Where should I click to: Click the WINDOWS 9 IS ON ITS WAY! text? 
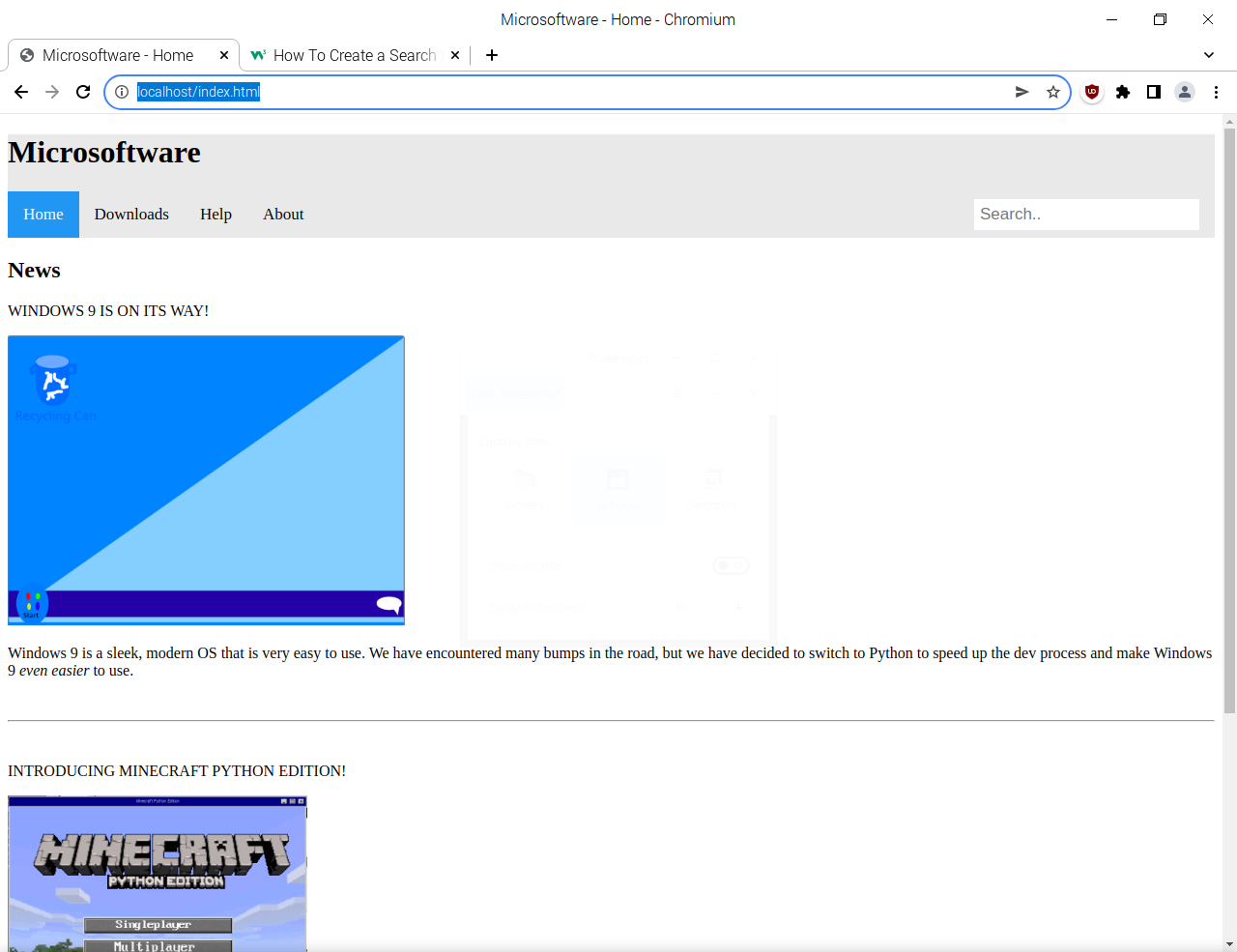tap(108, 311)
